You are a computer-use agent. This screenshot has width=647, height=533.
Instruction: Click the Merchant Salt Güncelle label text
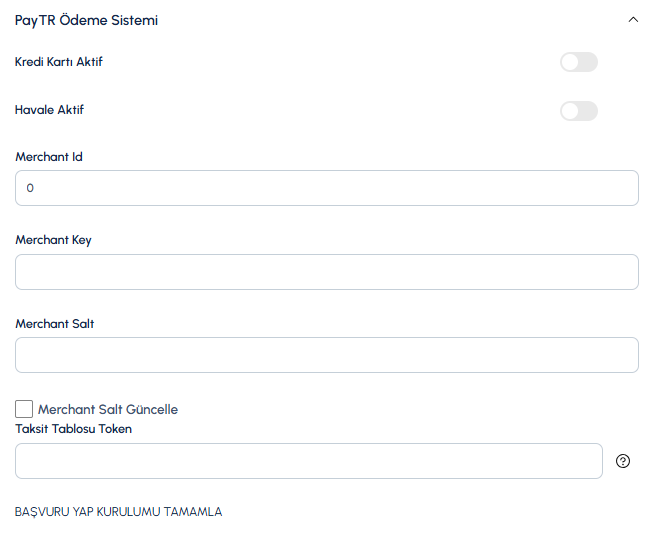[108, 409]
